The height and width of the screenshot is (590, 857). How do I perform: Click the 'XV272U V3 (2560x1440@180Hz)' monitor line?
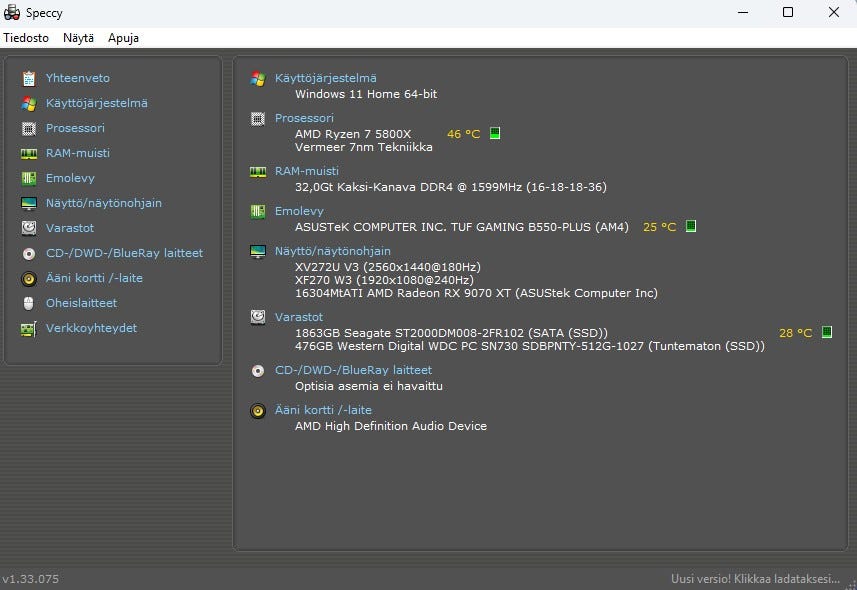pos(388,267)
